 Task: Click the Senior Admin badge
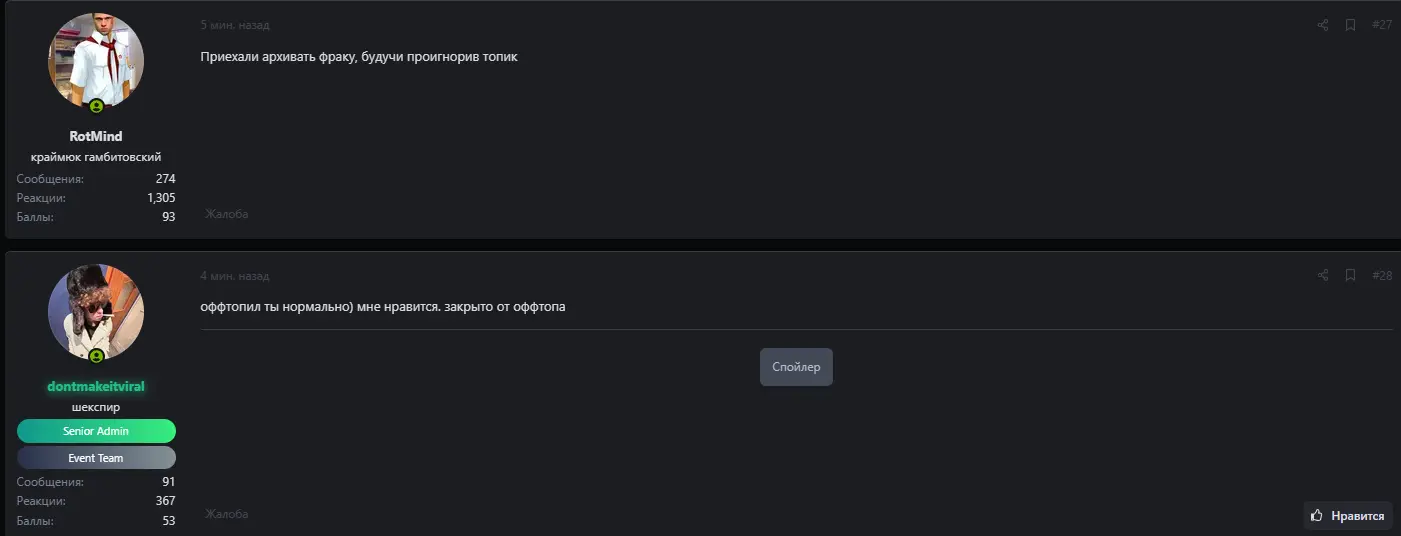pyautogui.click(x=96, y=431)
